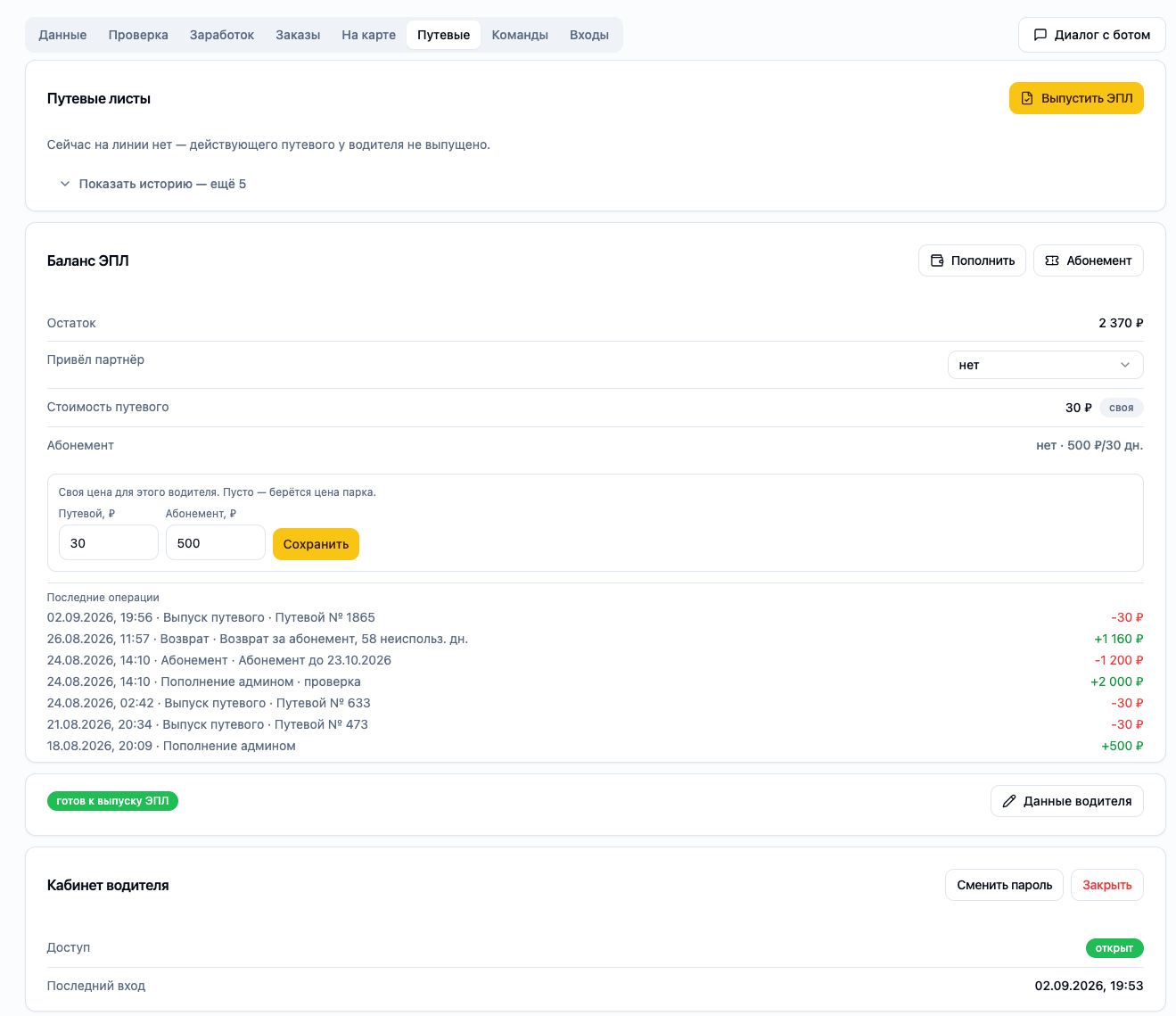
Task: Click operation row Путевой № 1865
Action: coord(595,617)
